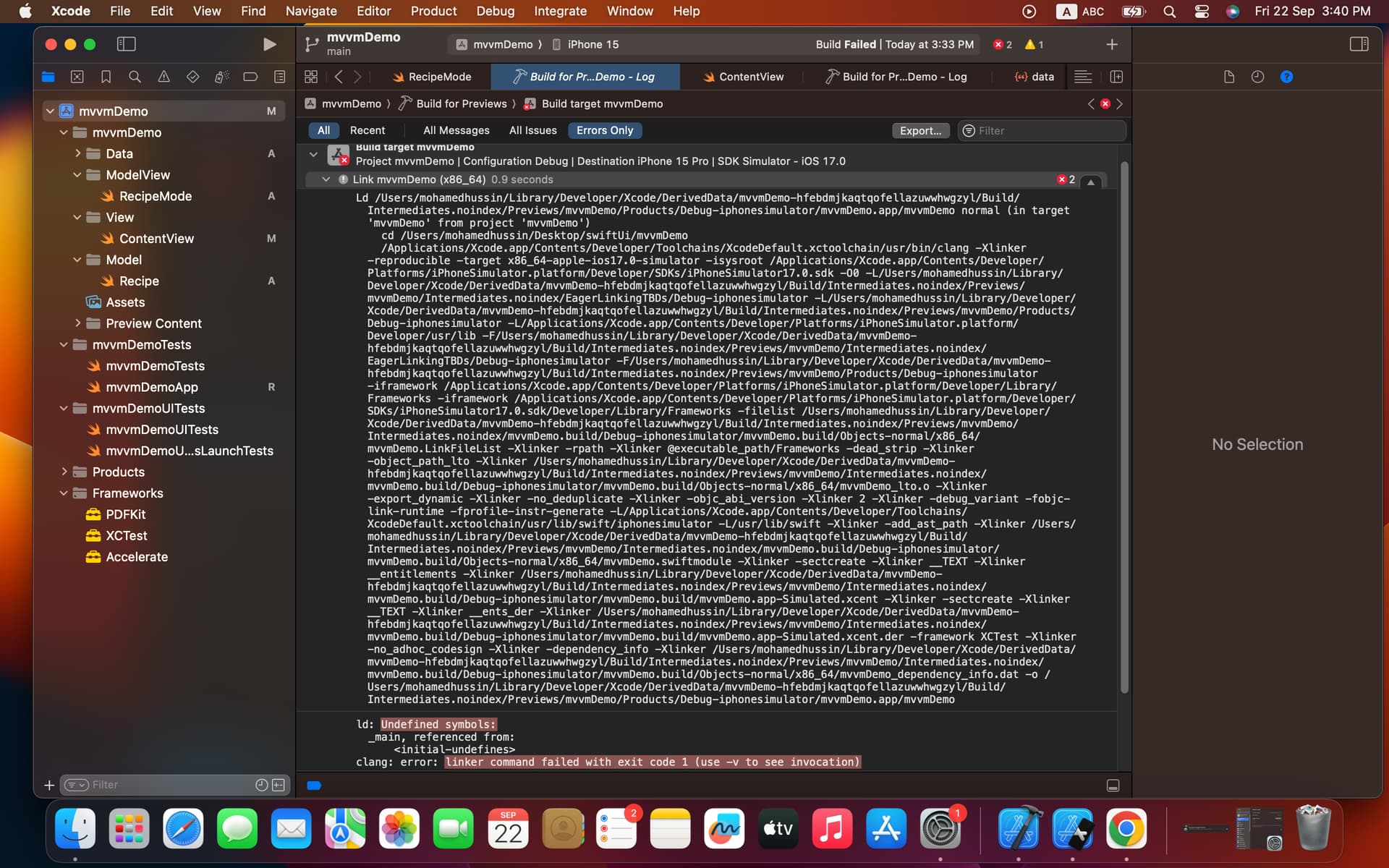This screenshot has height=868, width=1389.
Task: Open the Breakpoint navigator icon
Action: [x=250, y=77]
